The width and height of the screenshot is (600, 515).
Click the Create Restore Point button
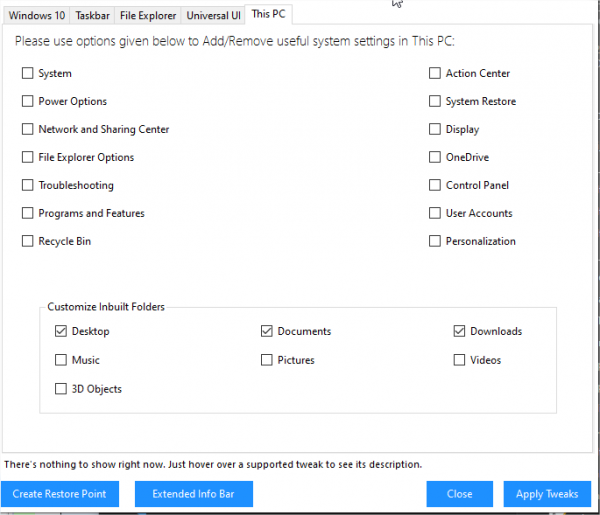tap(60, 494)
